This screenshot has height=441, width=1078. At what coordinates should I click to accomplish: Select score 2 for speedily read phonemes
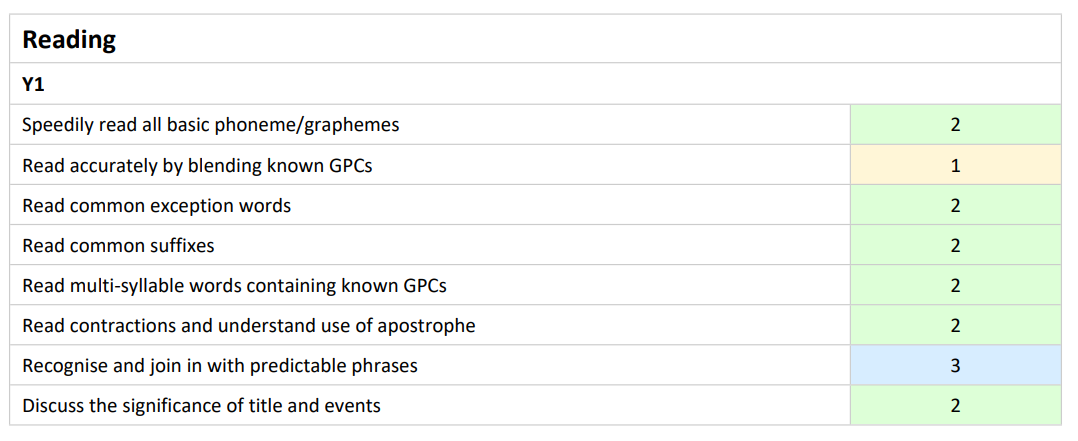click(956, 125)
